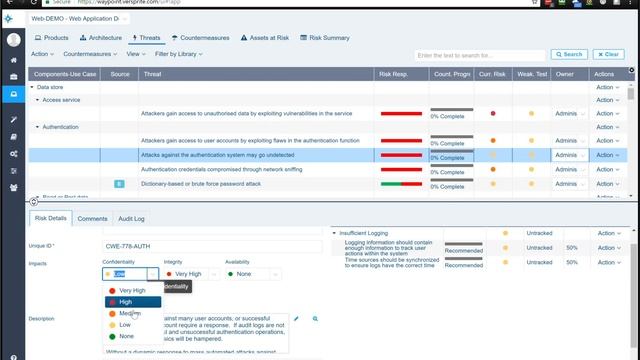This screenshot has height=360, width=640.
Task: Open the Assets at Risk tab
Action: click(265, 38)
